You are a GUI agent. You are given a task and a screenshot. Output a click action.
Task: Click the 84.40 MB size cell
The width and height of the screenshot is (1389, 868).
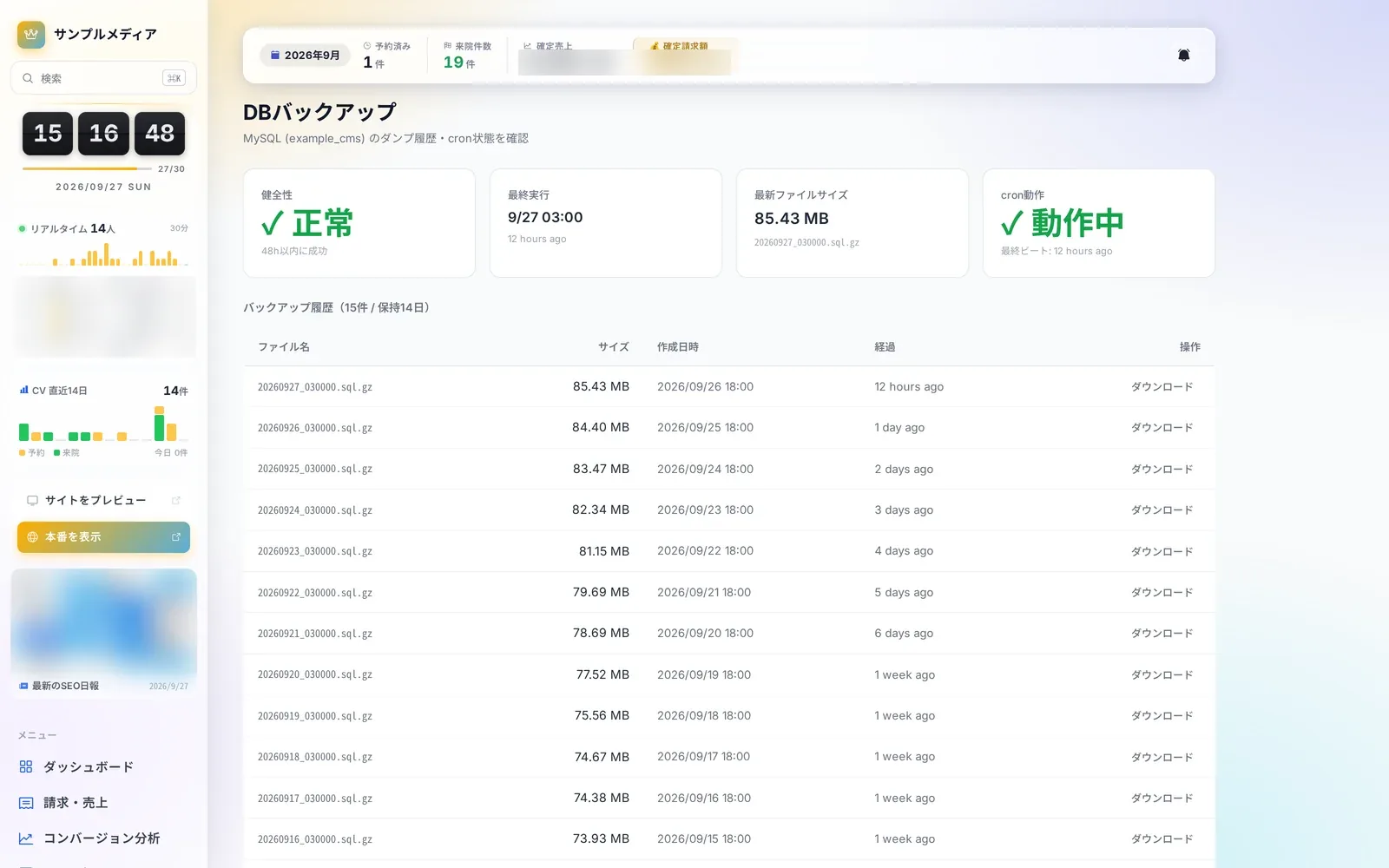point(601,427)
